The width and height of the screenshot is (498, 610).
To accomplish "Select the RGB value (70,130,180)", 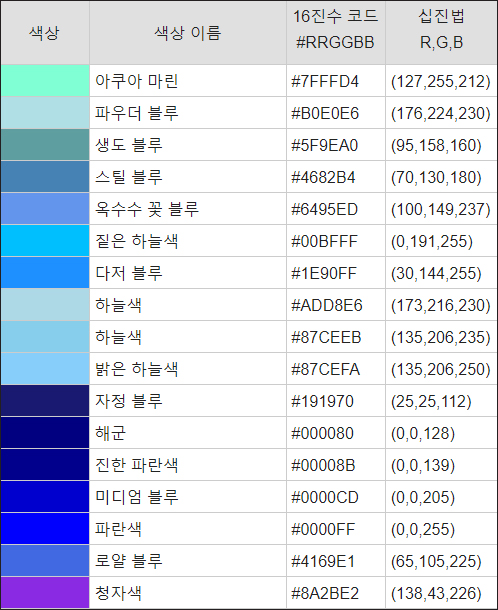I will (x=436, y=177).
